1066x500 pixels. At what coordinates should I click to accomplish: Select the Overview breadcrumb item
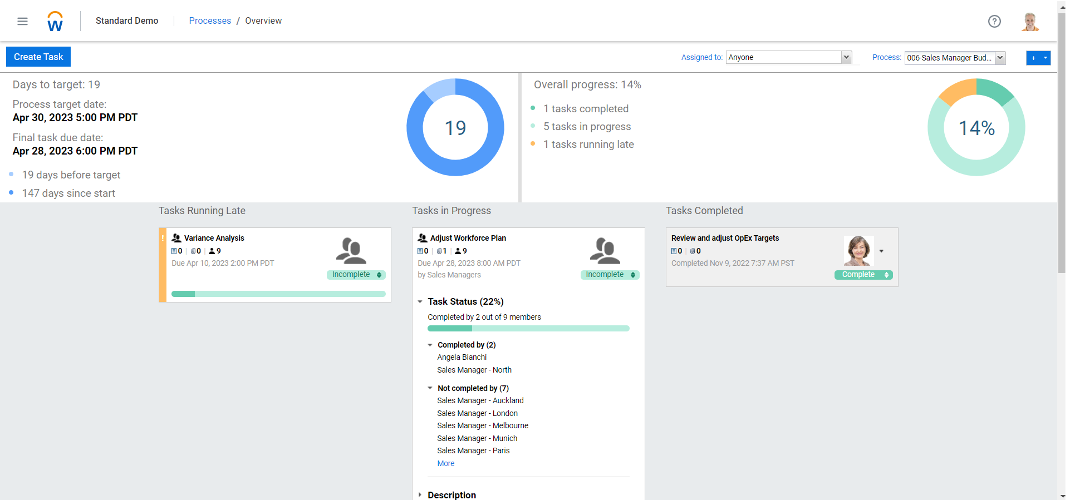click(x=263, y=21)
